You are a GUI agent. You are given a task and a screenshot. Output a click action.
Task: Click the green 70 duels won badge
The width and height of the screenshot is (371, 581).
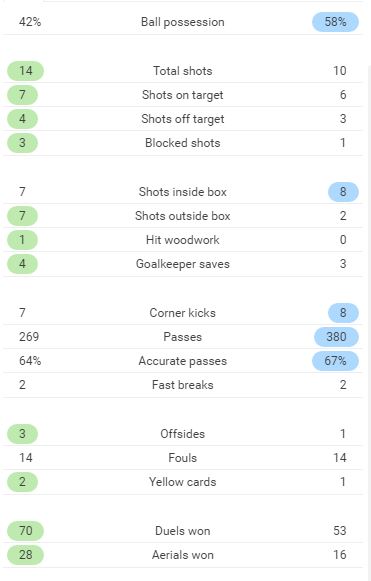coord(26,531)
